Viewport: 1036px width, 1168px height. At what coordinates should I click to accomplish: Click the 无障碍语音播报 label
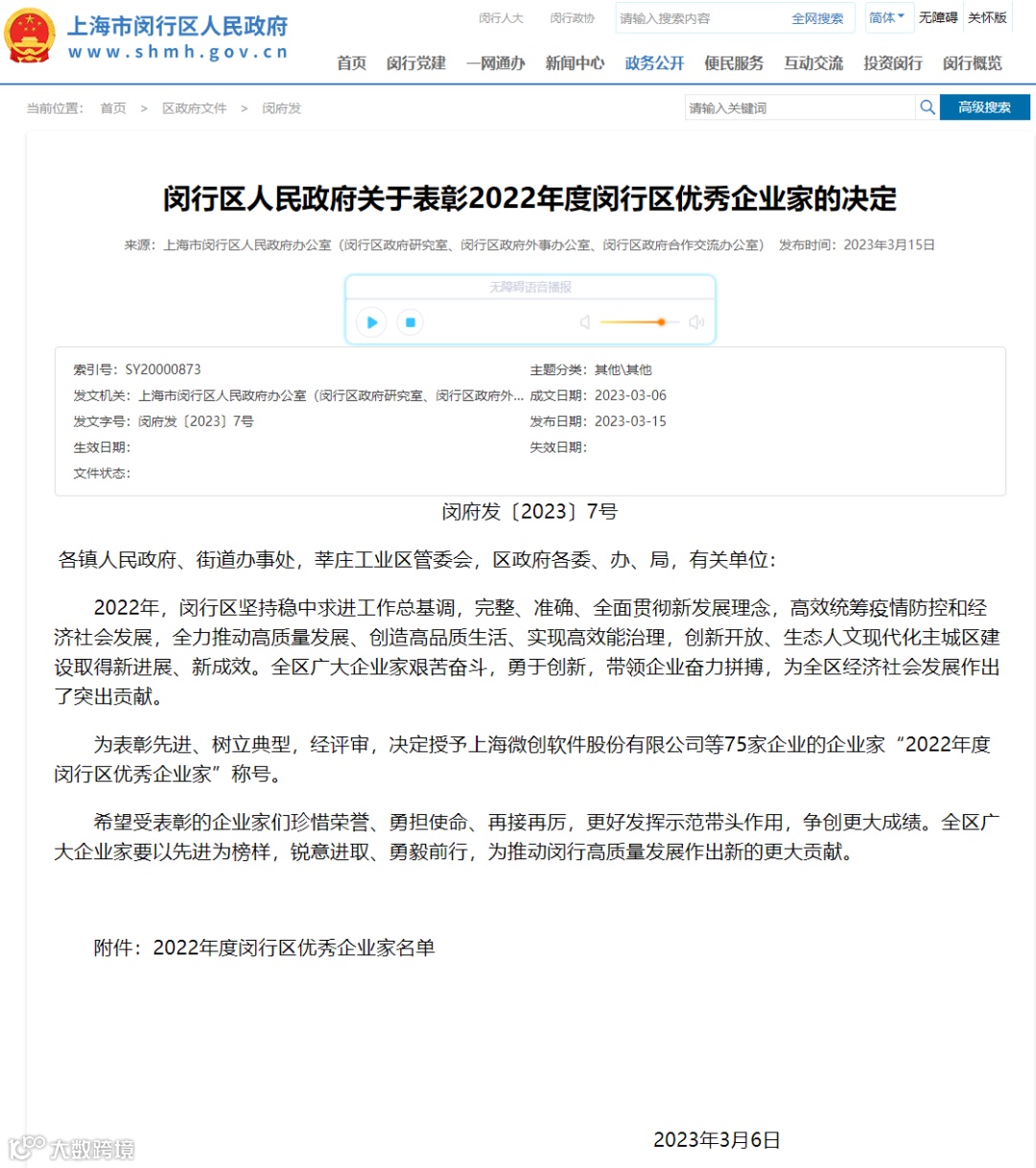[x=530, y=287]
